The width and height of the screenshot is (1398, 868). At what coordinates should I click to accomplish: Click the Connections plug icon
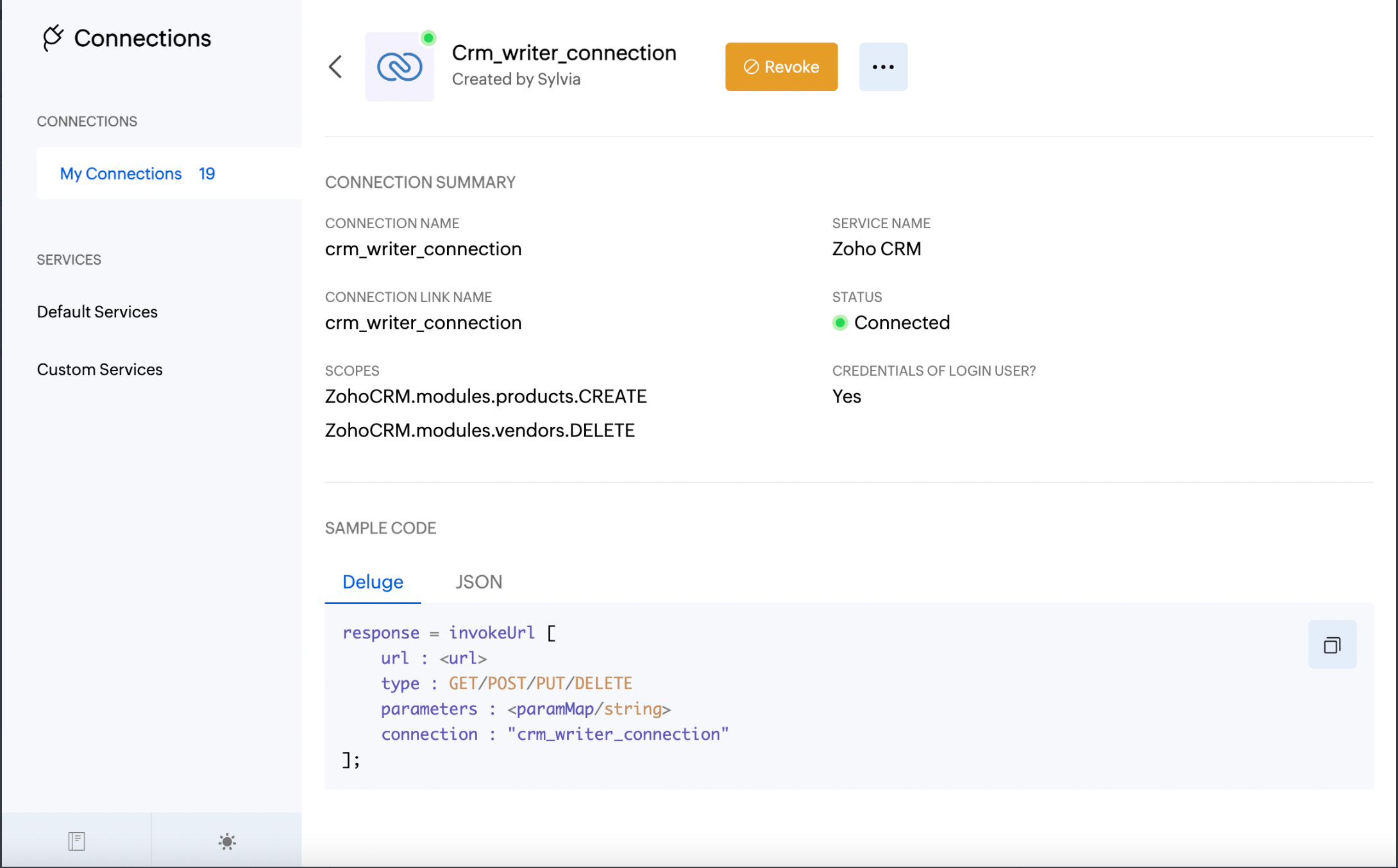[53, 38]
